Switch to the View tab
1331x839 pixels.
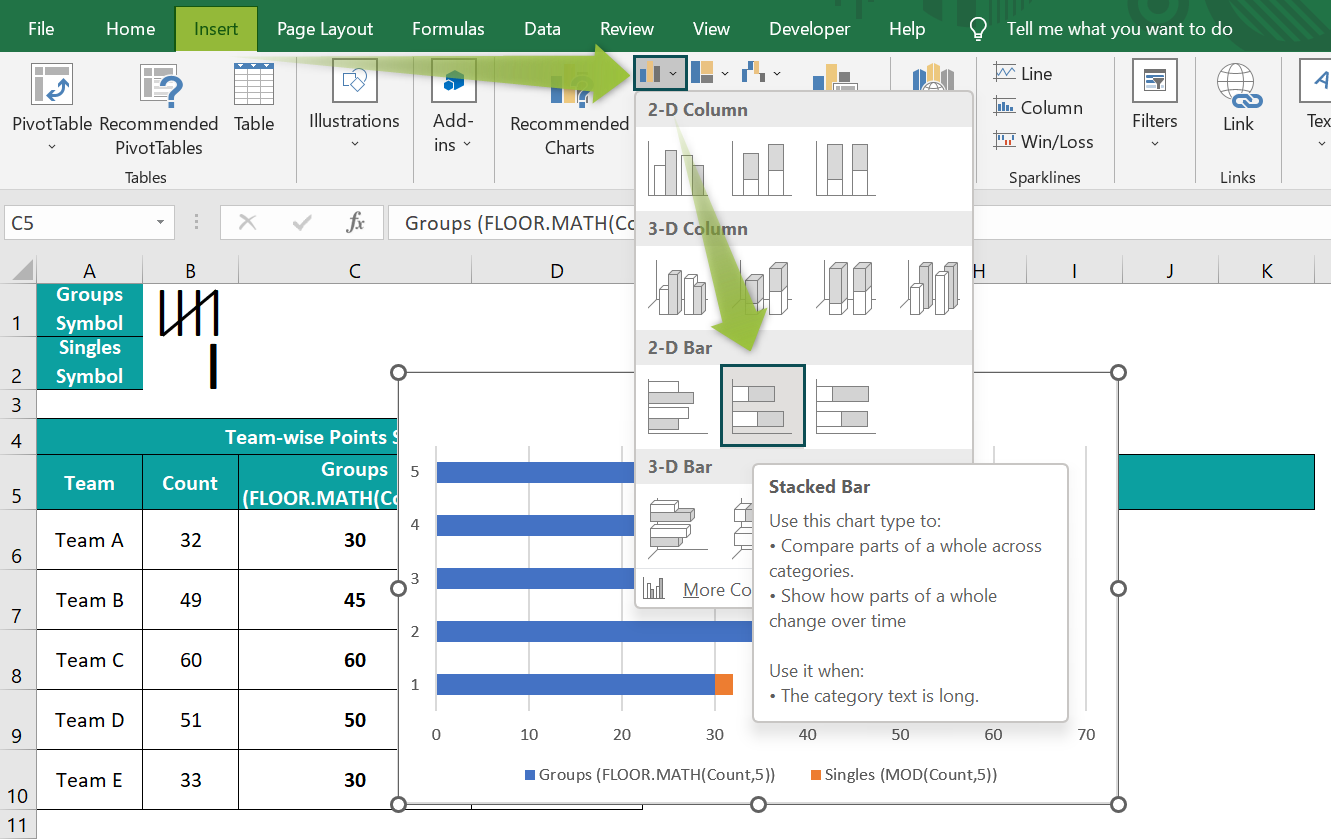[x=711, y=29]
